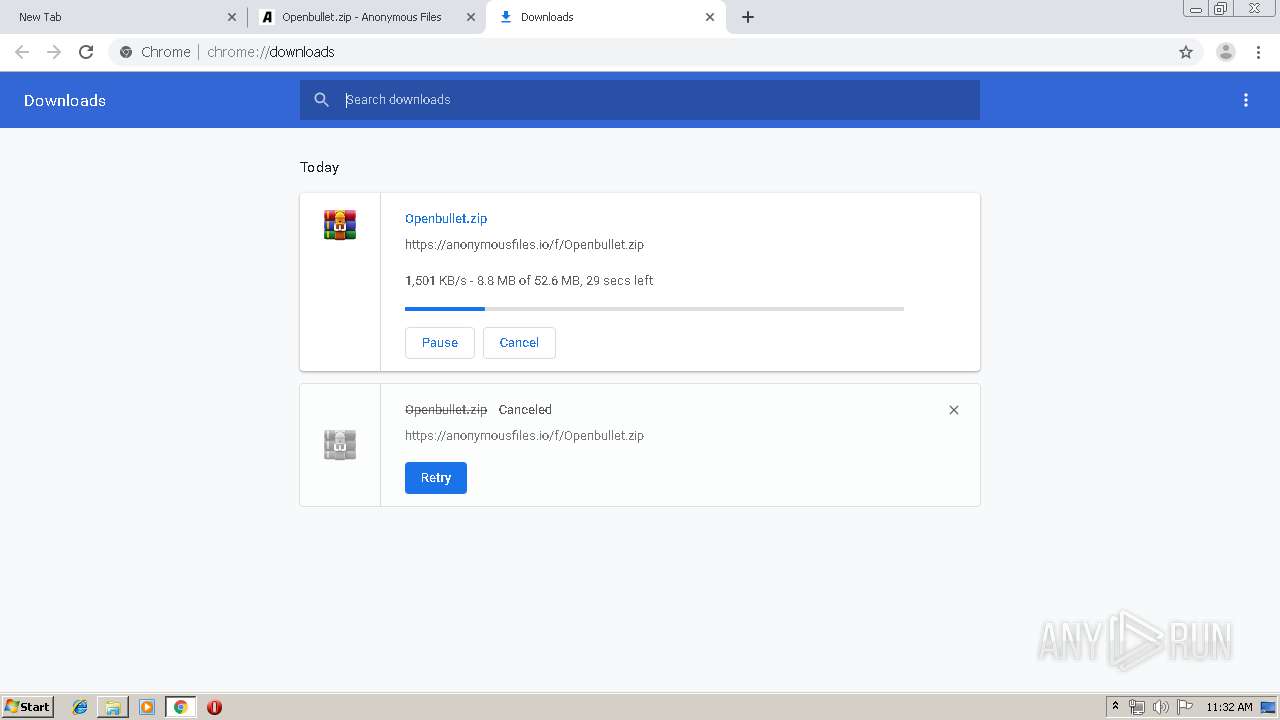Image resolution: width=1280 pixels, height=720 pixels.
Task: Click the browser forward arrow
Action: coord(54,52)
